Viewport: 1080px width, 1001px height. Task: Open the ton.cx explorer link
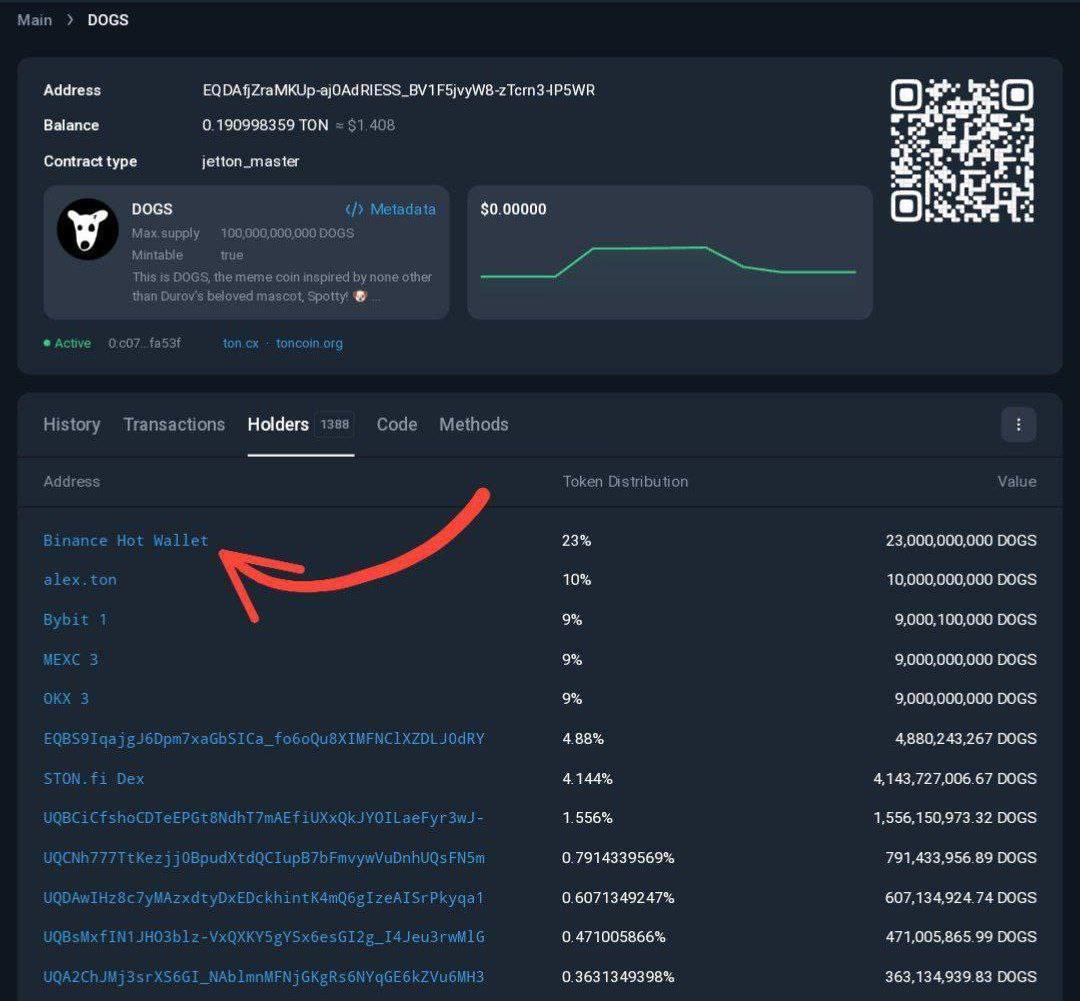[240, 343]
